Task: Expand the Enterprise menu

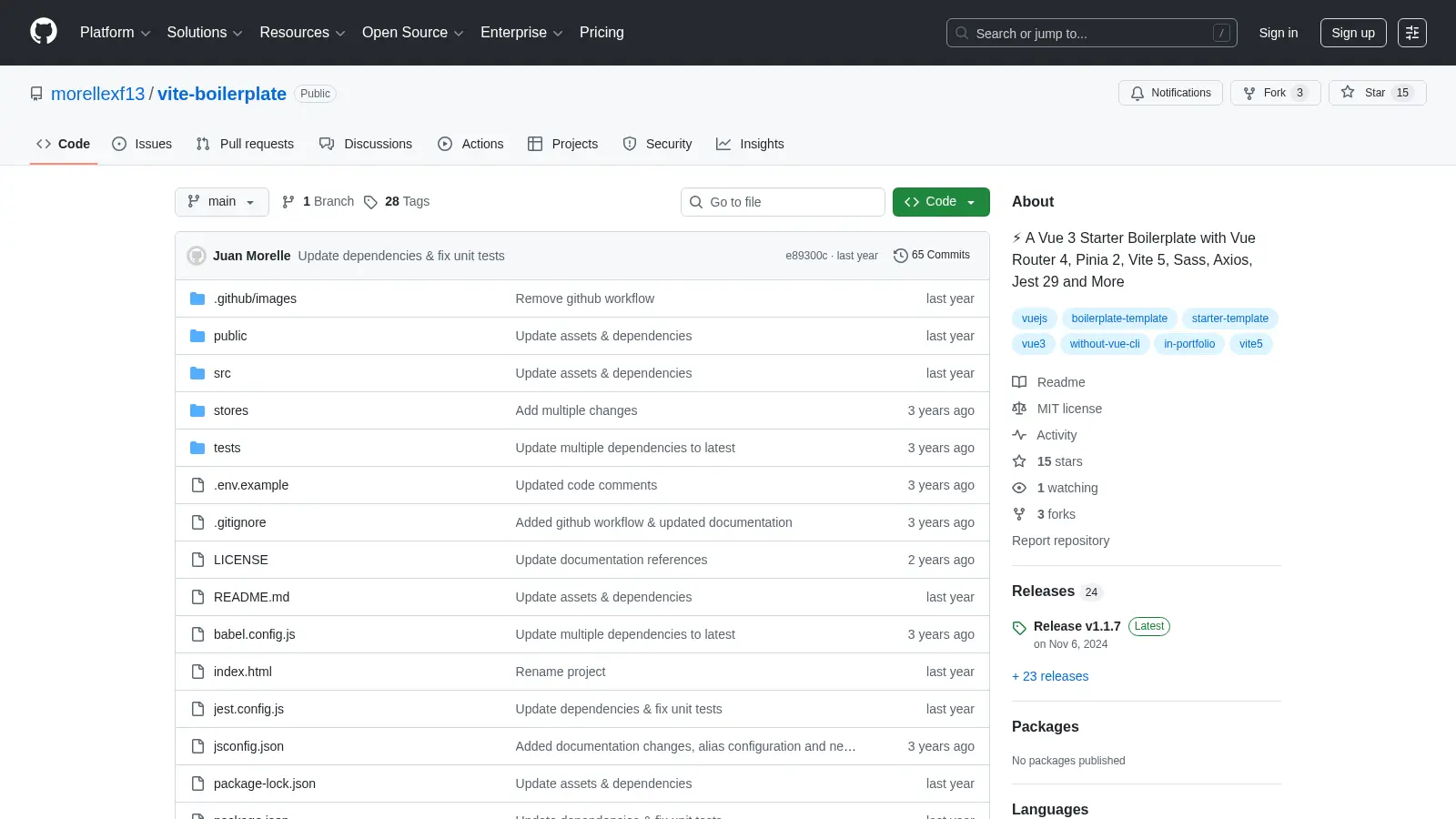Action: (521, 33)
